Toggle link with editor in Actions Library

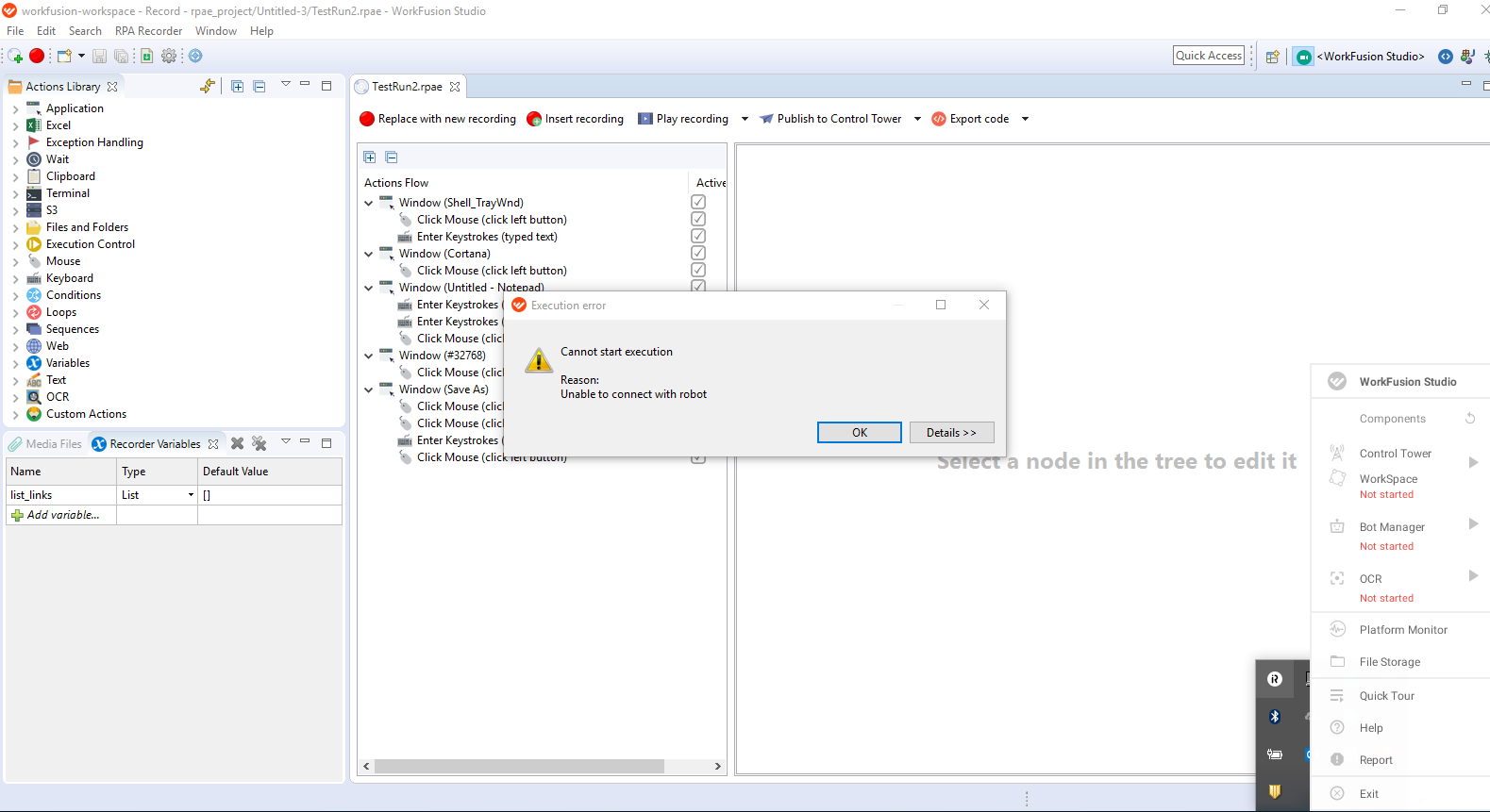208,86
